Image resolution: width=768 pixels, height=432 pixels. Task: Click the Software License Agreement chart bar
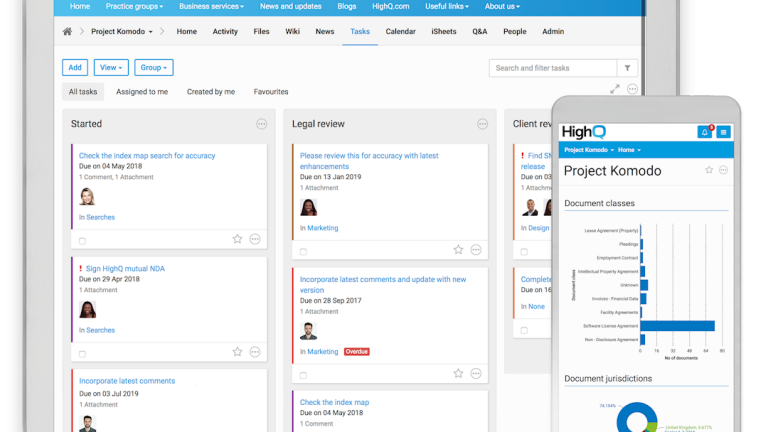click(x=677, y=326)
